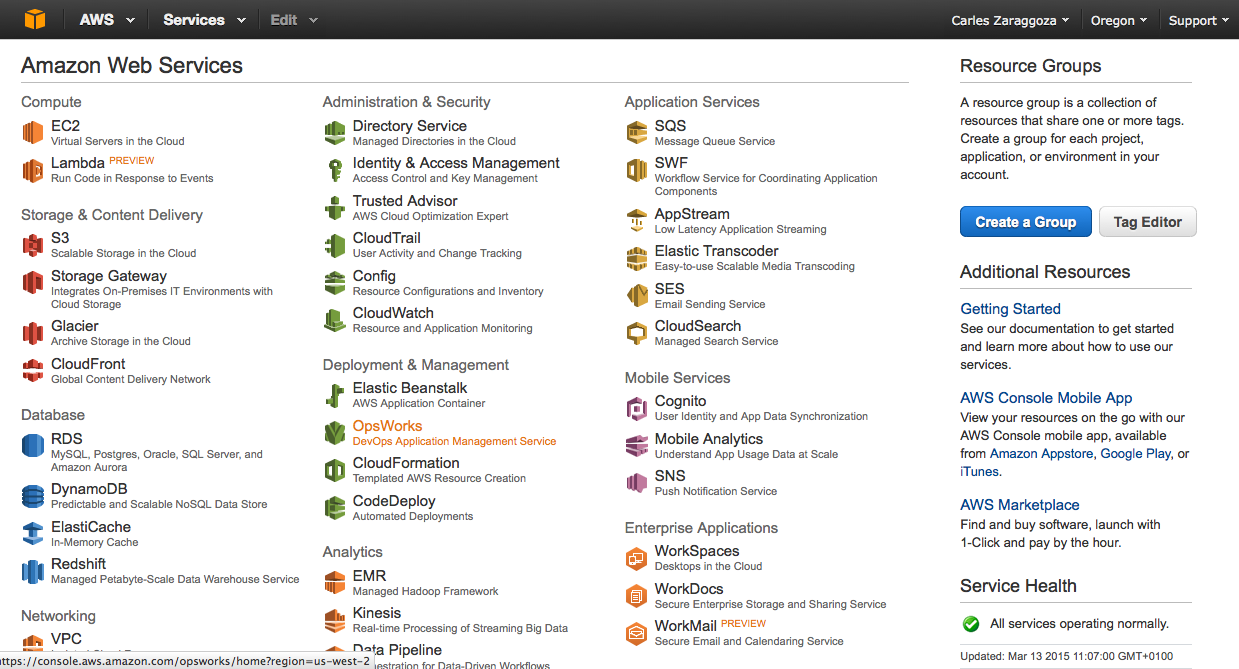
Task: Open the S3 storage icon
Action: point(33,245)
